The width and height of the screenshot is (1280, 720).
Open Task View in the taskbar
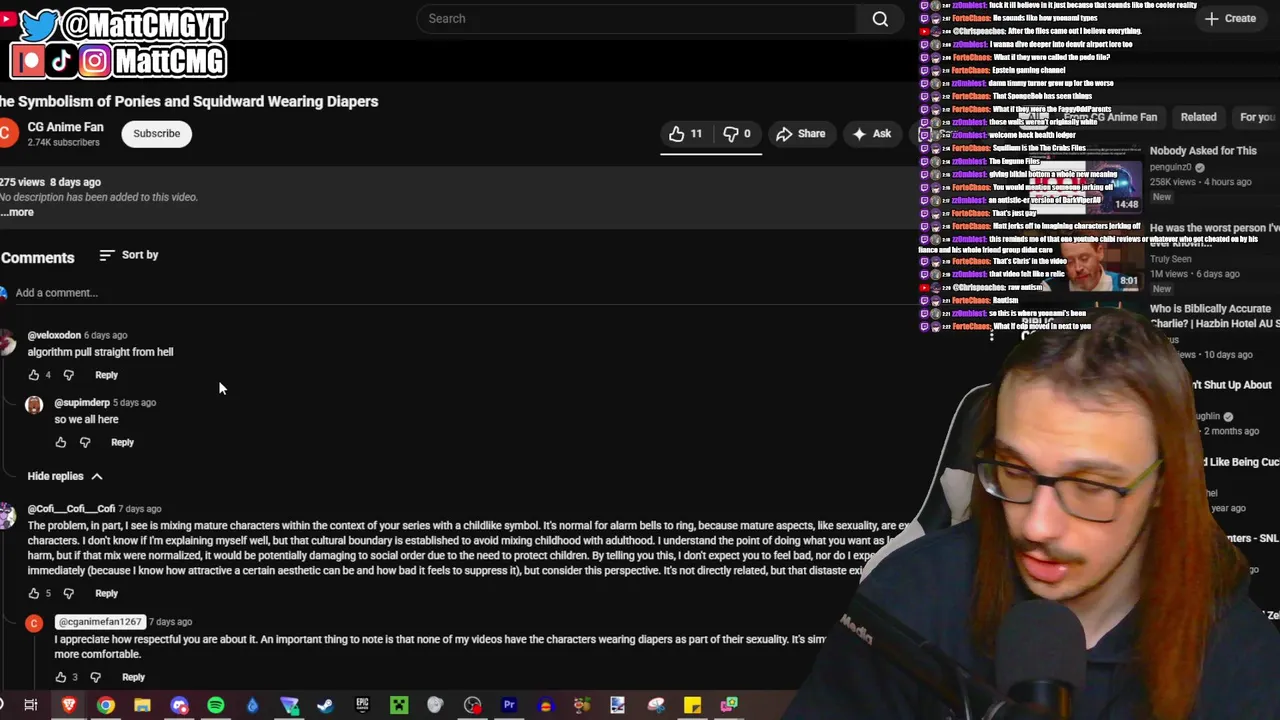tap(31, 705)
